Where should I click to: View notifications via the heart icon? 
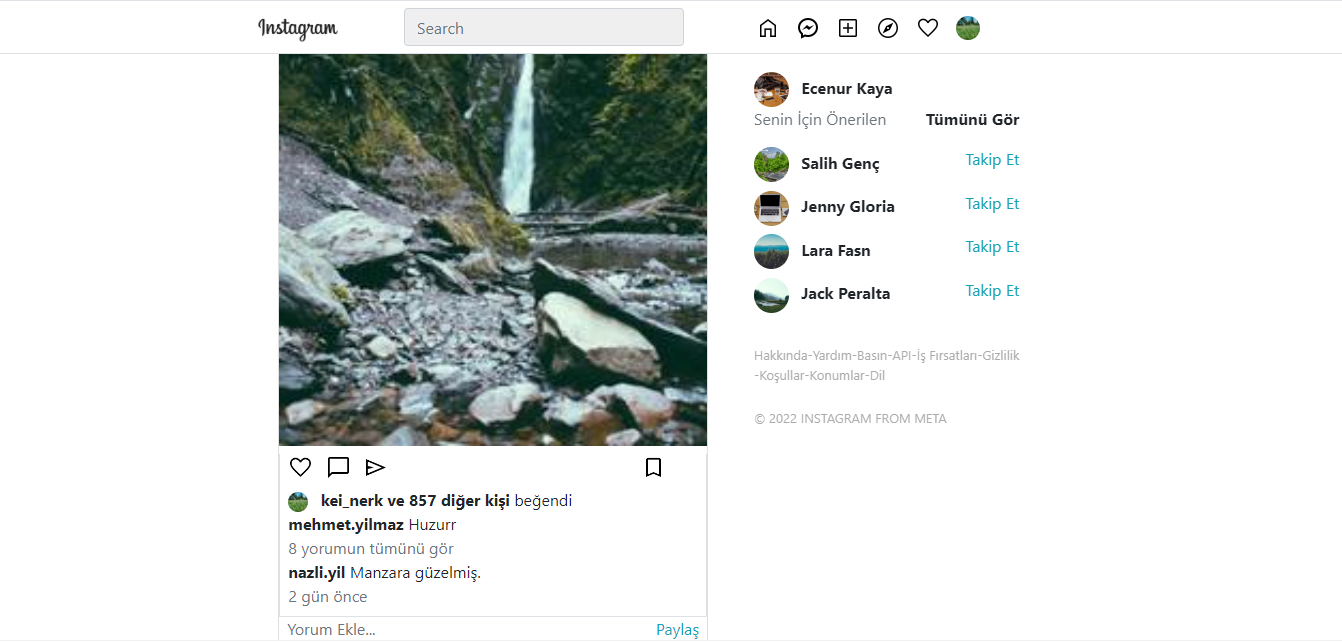[x=928, y=27]
